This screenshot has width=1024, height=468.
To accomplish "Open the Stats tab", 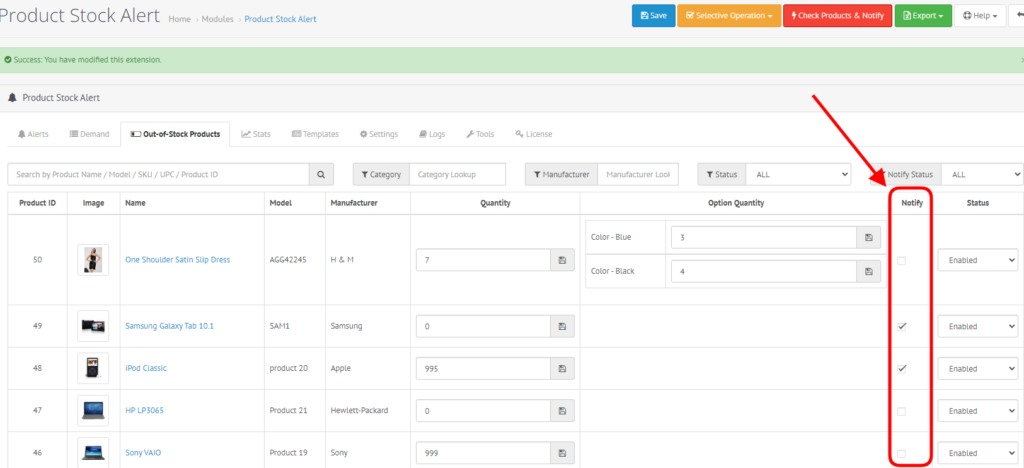I will click(256, 134).
